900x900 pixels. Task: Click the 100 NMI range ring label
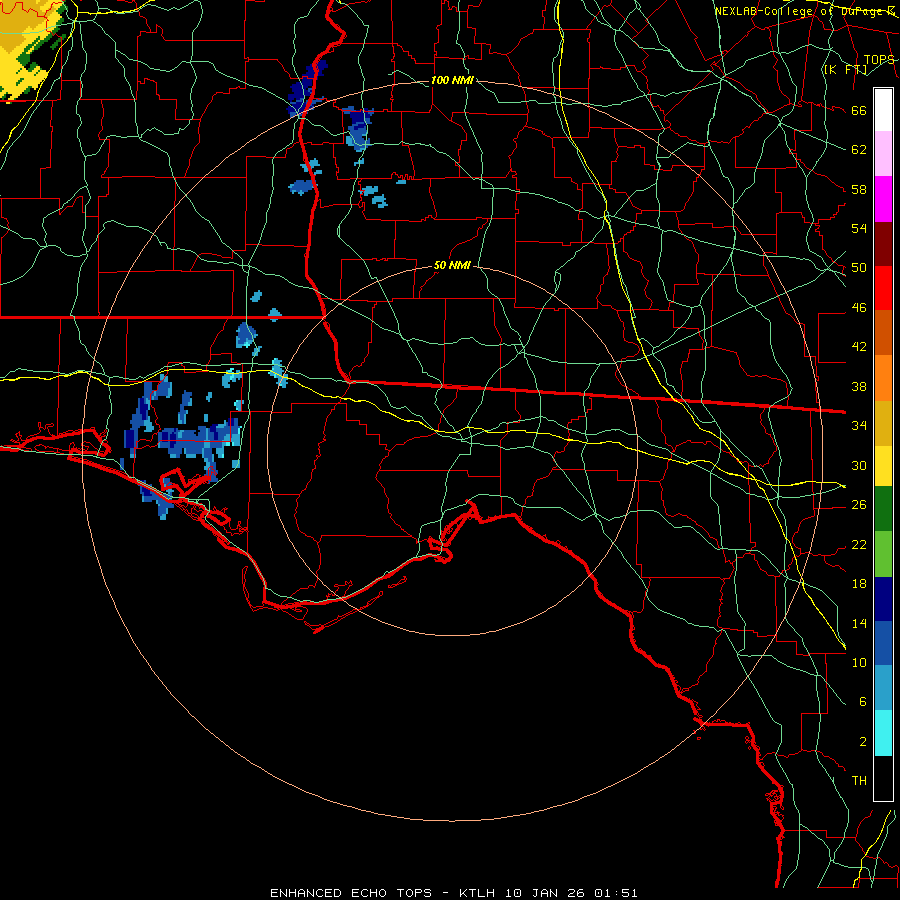[x=452, y=80]
